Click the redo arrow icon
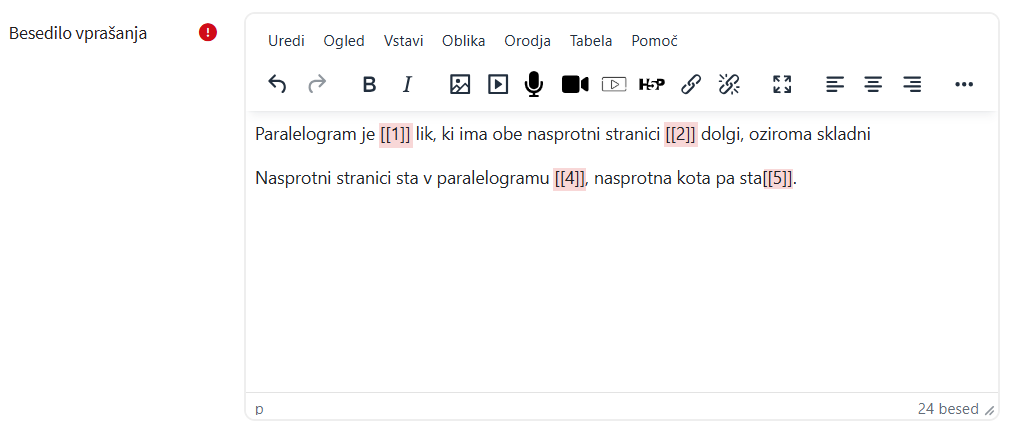 click(317, 85)
